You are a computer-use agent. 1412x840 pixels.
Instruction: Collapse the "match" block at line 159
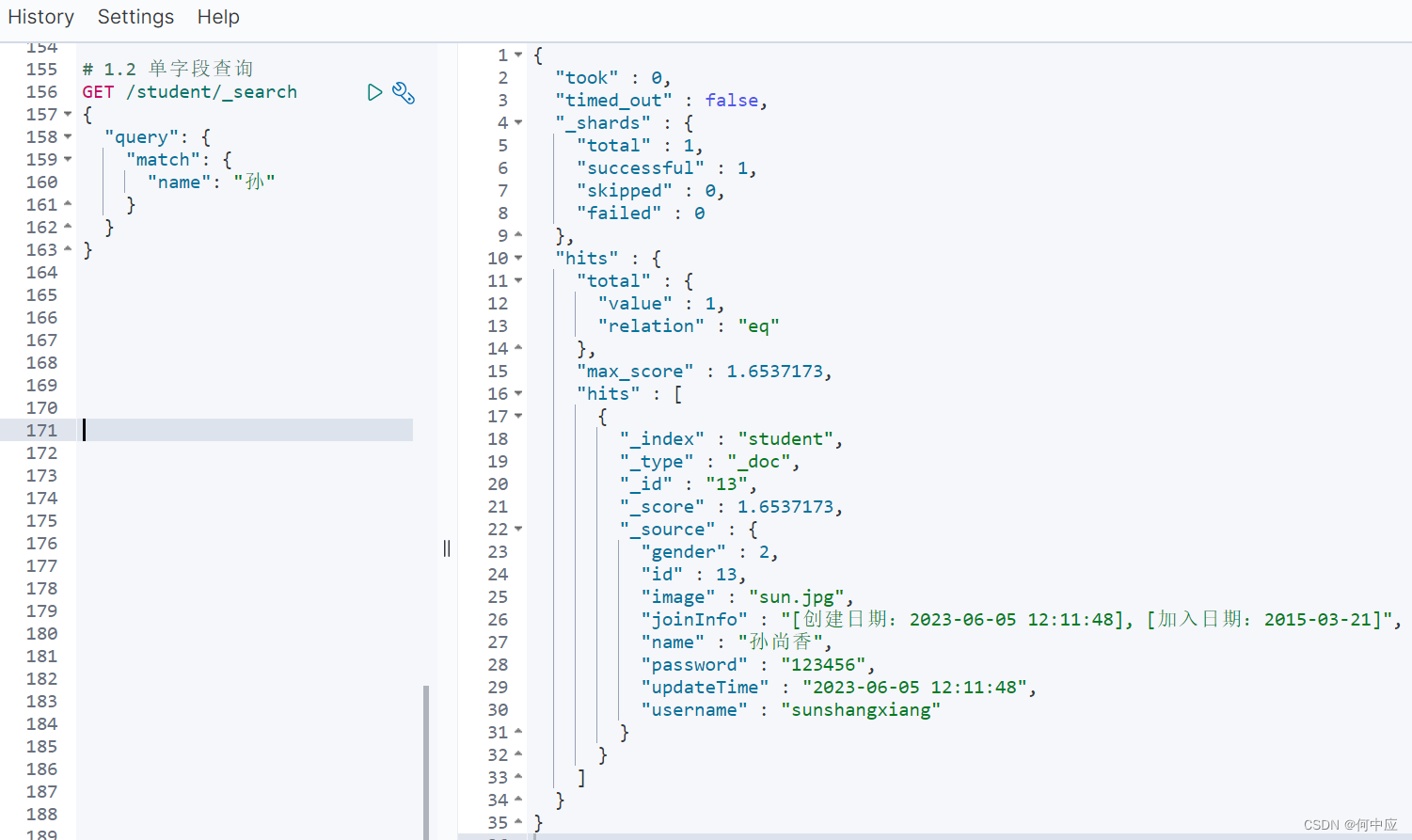point(68,160)
